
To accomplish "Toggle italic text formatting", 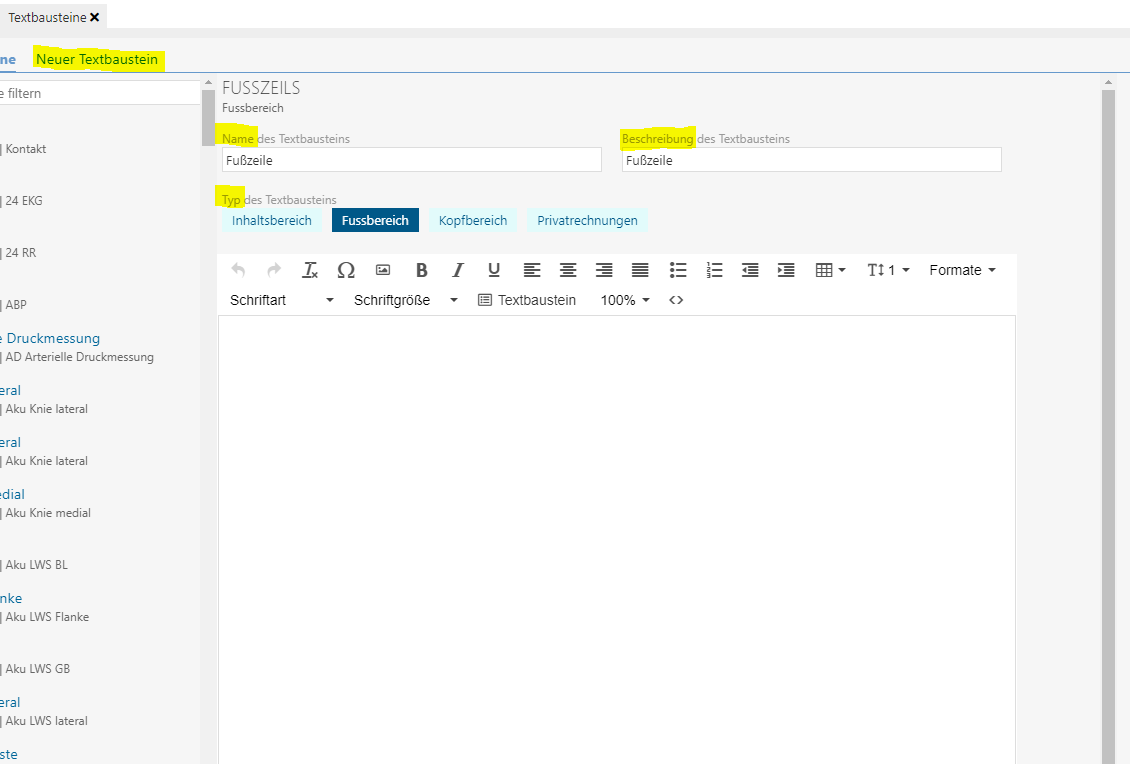I will tap(458, 270).
